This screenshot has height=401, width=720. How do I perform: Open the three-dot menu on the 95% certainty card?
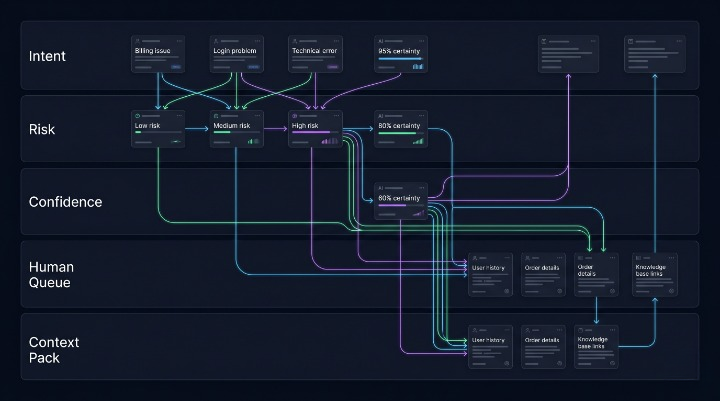(x=422, y=41)
